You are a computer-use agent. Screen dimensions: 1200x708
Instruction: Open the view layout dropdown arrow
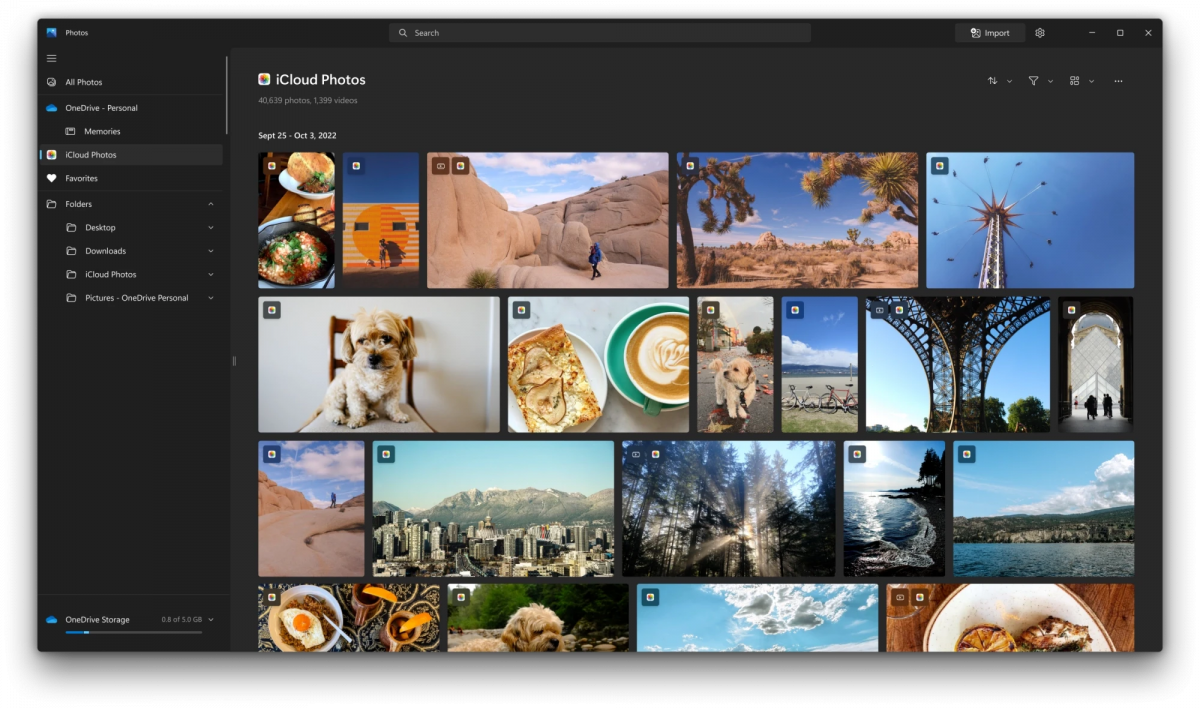coord(1092,81)
